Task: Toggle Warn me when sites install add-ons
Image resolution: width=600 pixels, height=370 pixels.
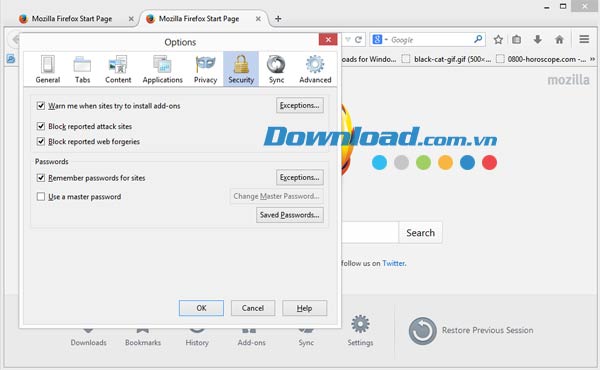Action: (x=41, y=106)
